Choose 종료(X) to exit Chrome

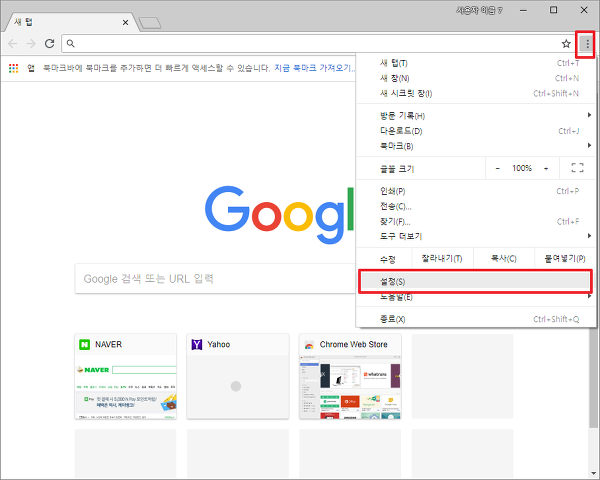point(476,319)
